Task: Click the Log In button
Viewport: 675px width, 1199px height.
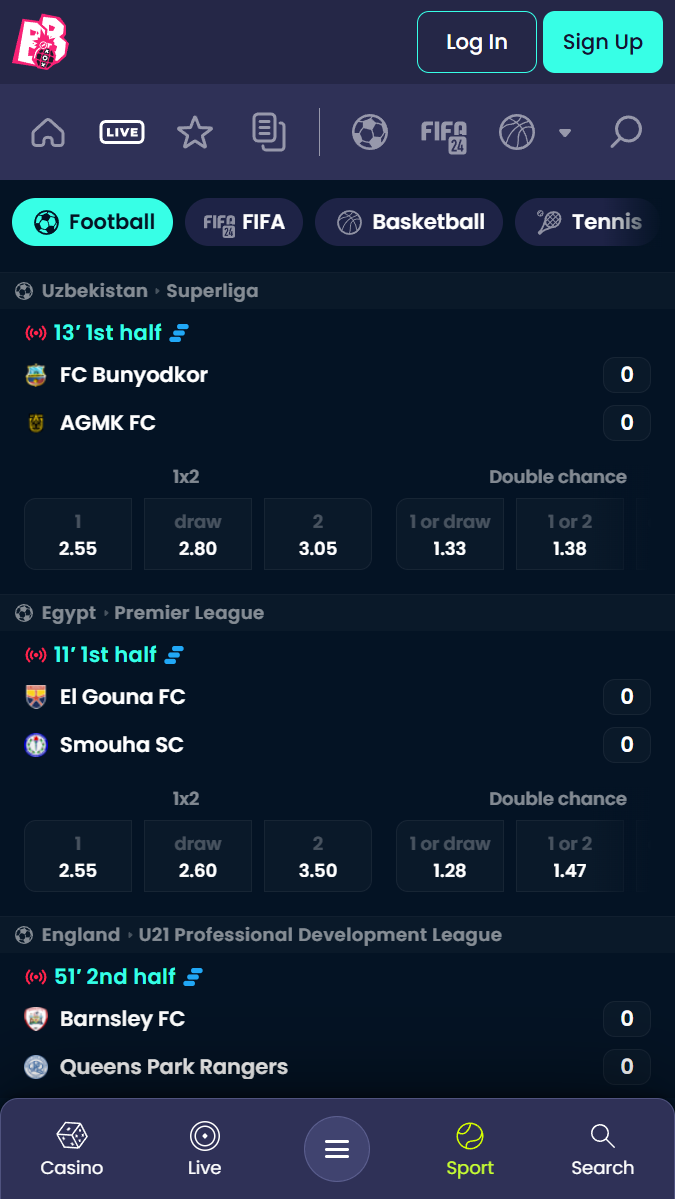Action: tap(477, 42)
